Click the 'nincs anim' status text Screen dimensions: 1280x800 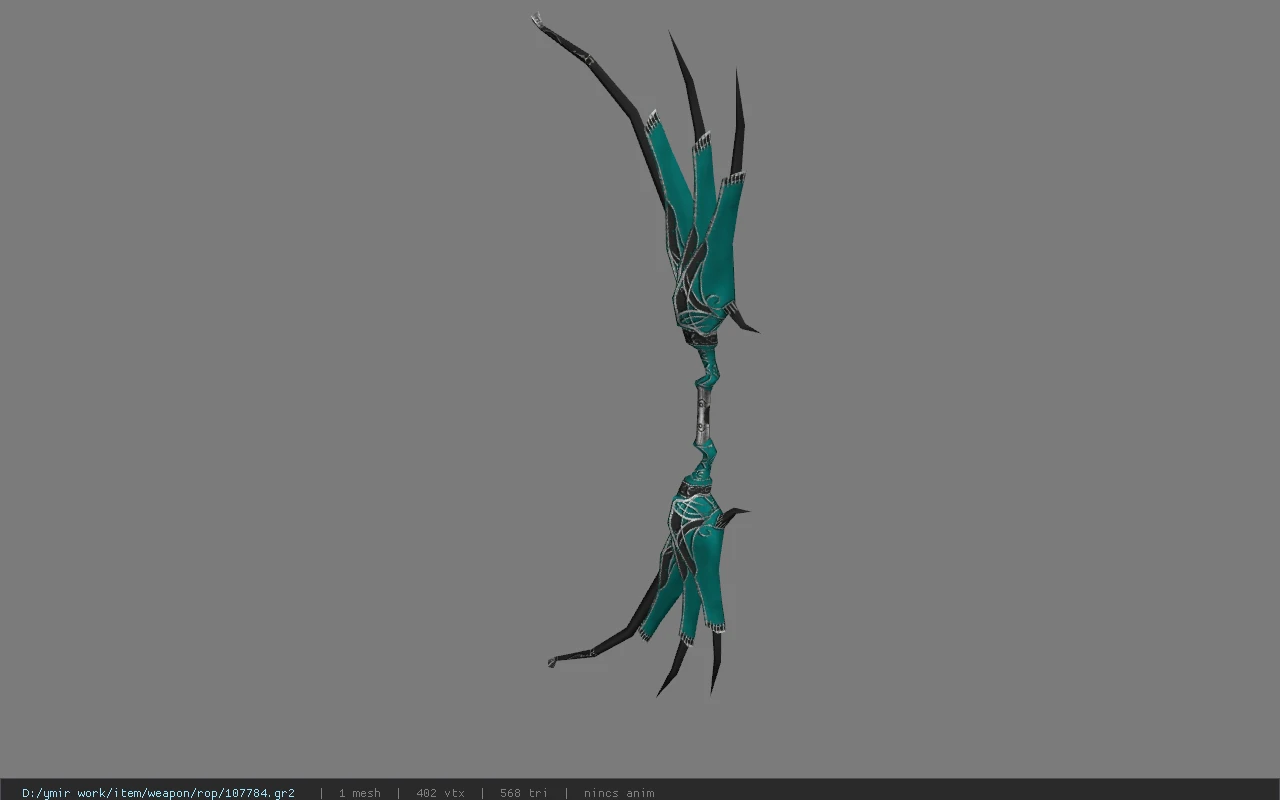click(x=619, y=793)
